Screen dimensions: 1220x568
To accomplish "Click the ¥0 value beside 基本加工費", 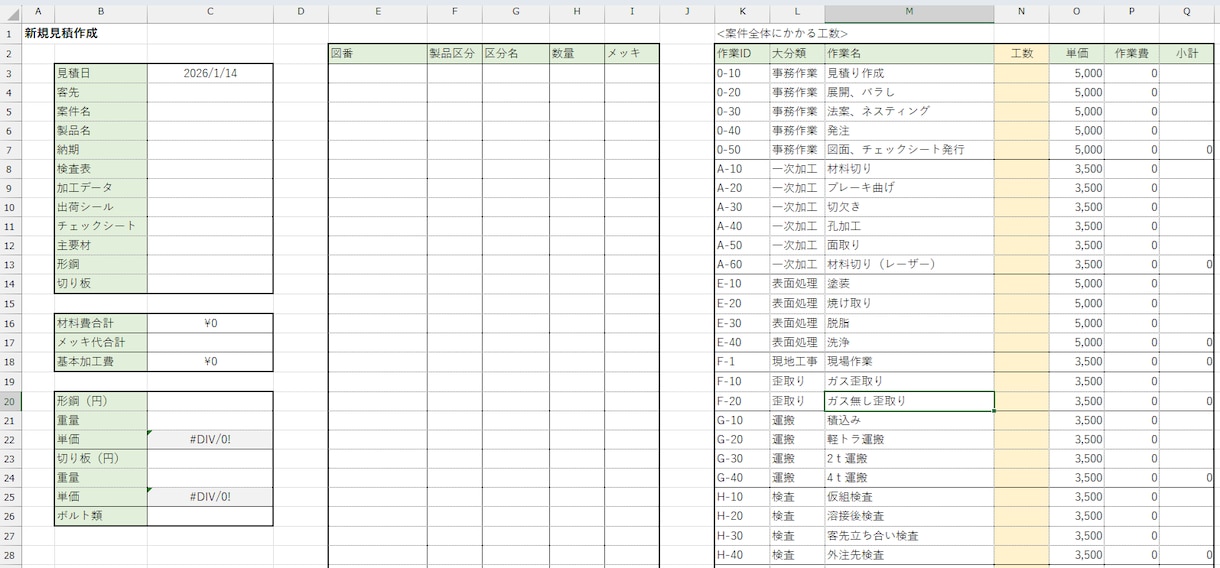I will pyautogui.click(x=210, y=361).
